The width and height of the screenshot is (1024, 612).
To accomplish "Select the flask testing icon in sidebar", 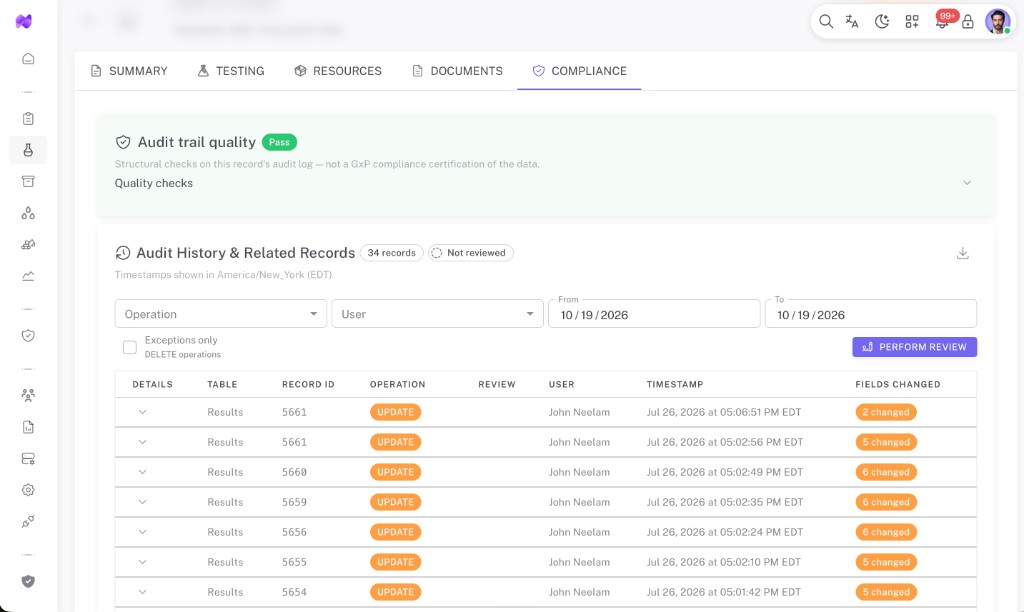I will [28, 150].
